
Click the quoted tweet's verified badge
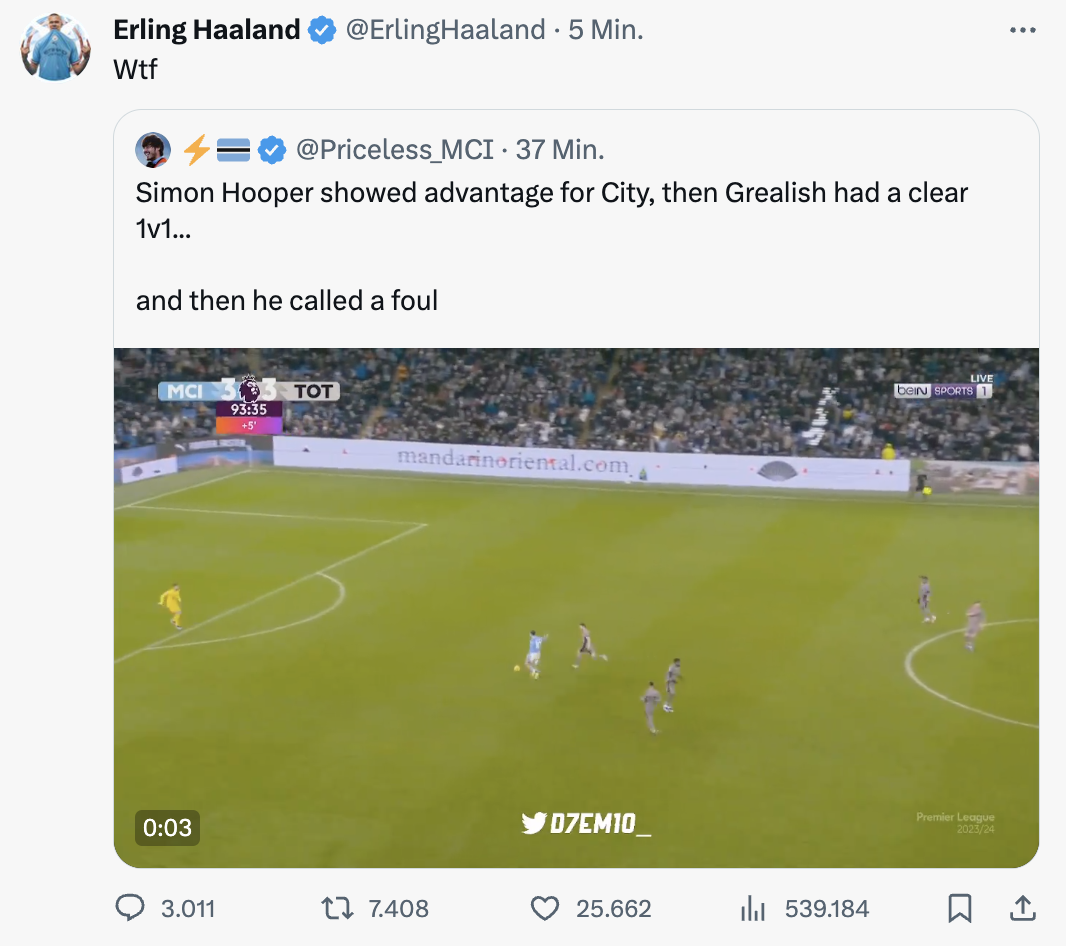tap(272, 150)
